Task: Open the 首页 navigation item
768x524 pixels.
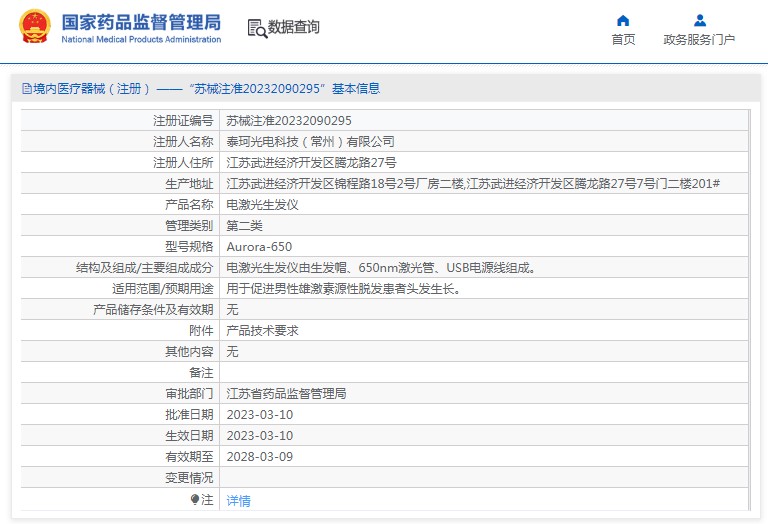Action: coord(623,40)
